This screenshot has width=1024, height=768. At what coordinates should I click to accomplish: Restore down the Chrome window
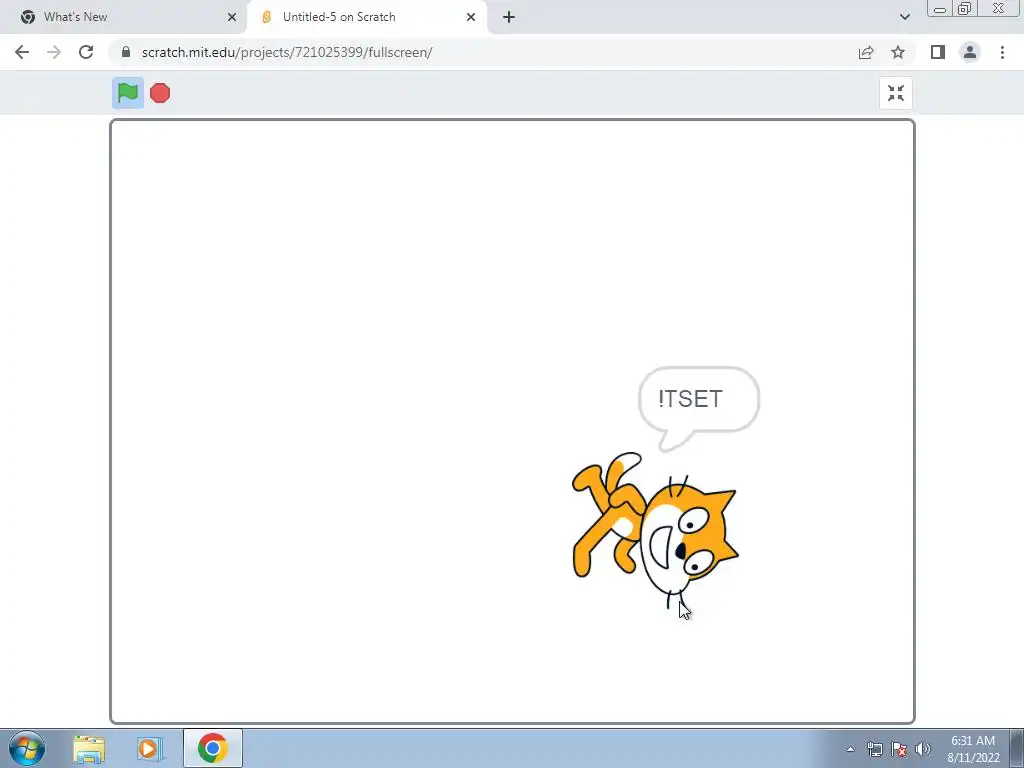(964, 9)
